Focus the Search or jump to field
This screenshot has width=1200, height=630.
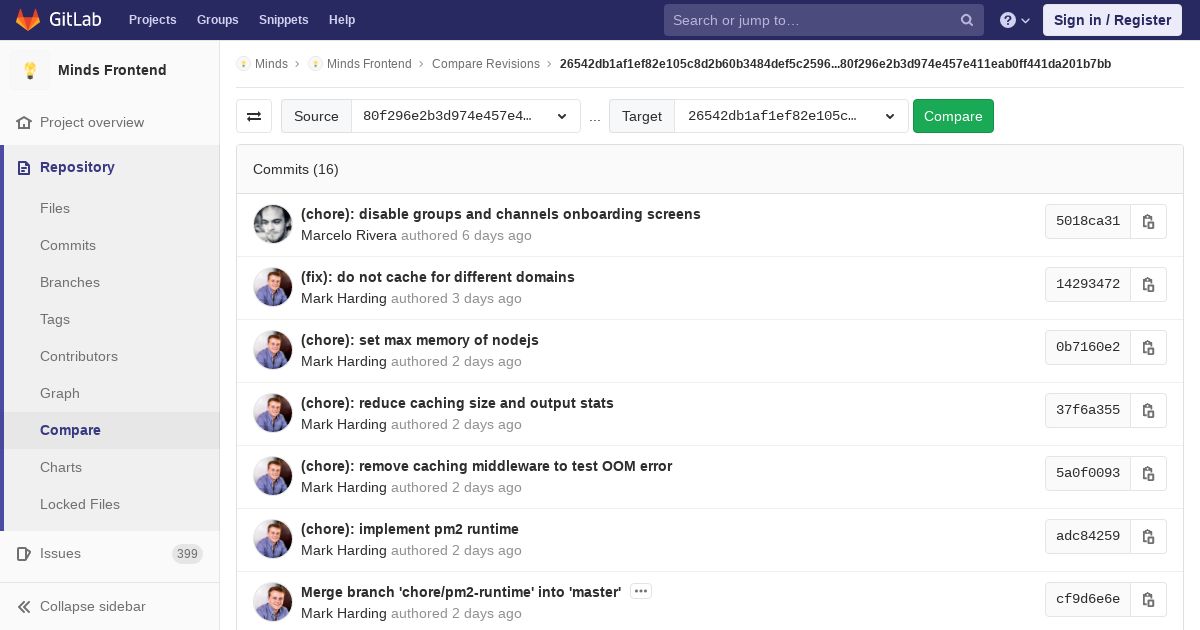(810, 20)
